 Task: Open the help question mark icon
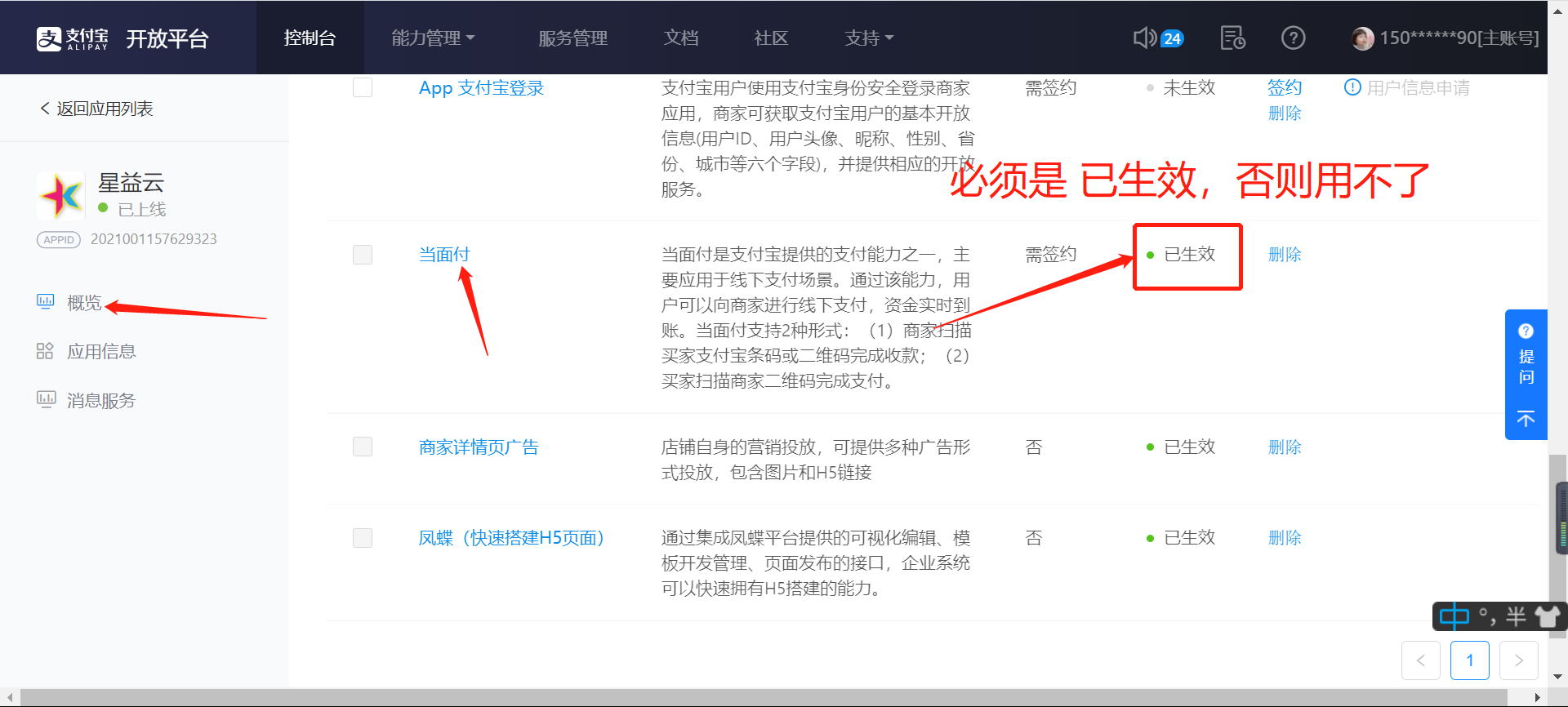coord(1294,38)
